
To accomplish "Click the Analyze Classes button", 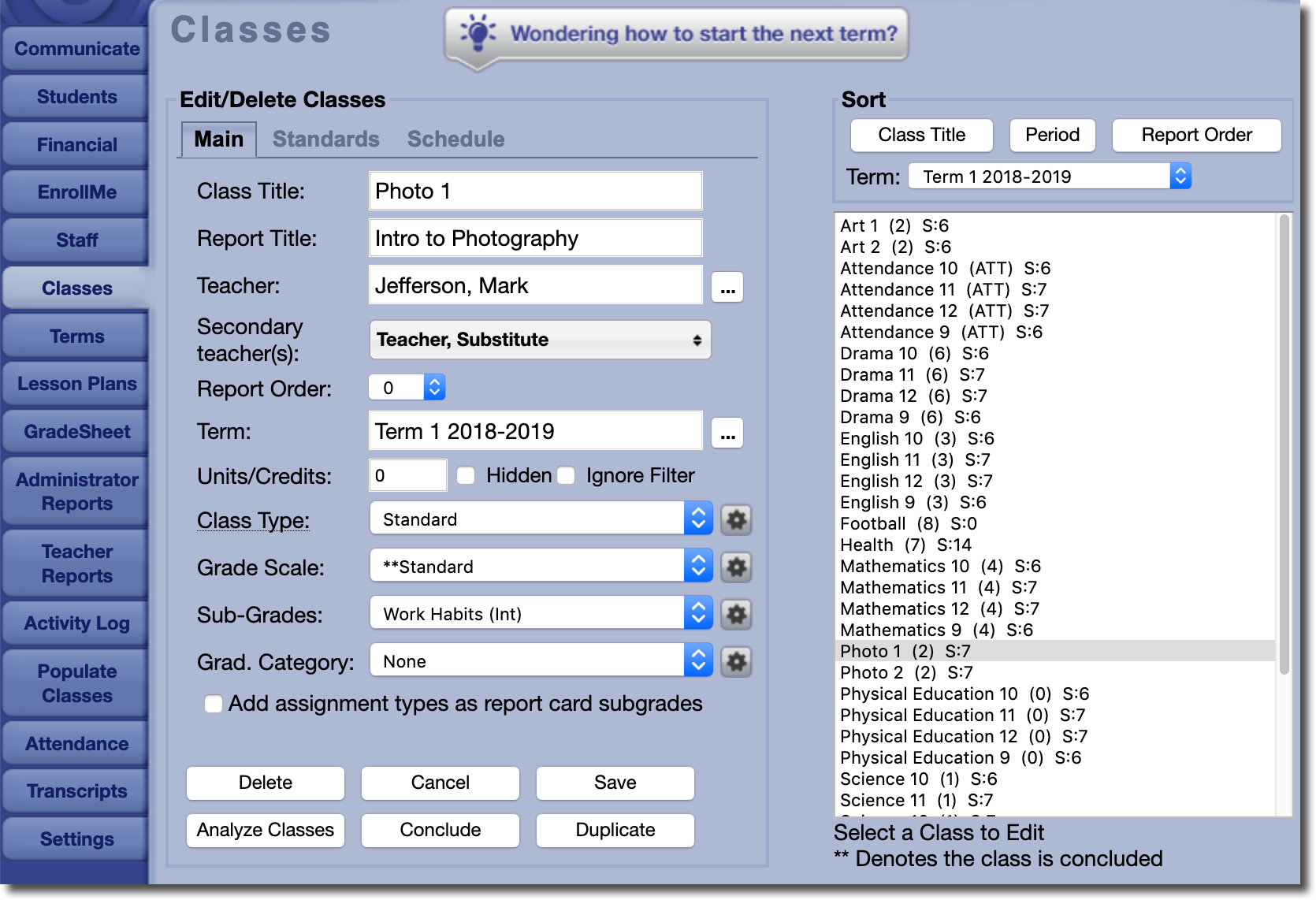I will 265,830.
